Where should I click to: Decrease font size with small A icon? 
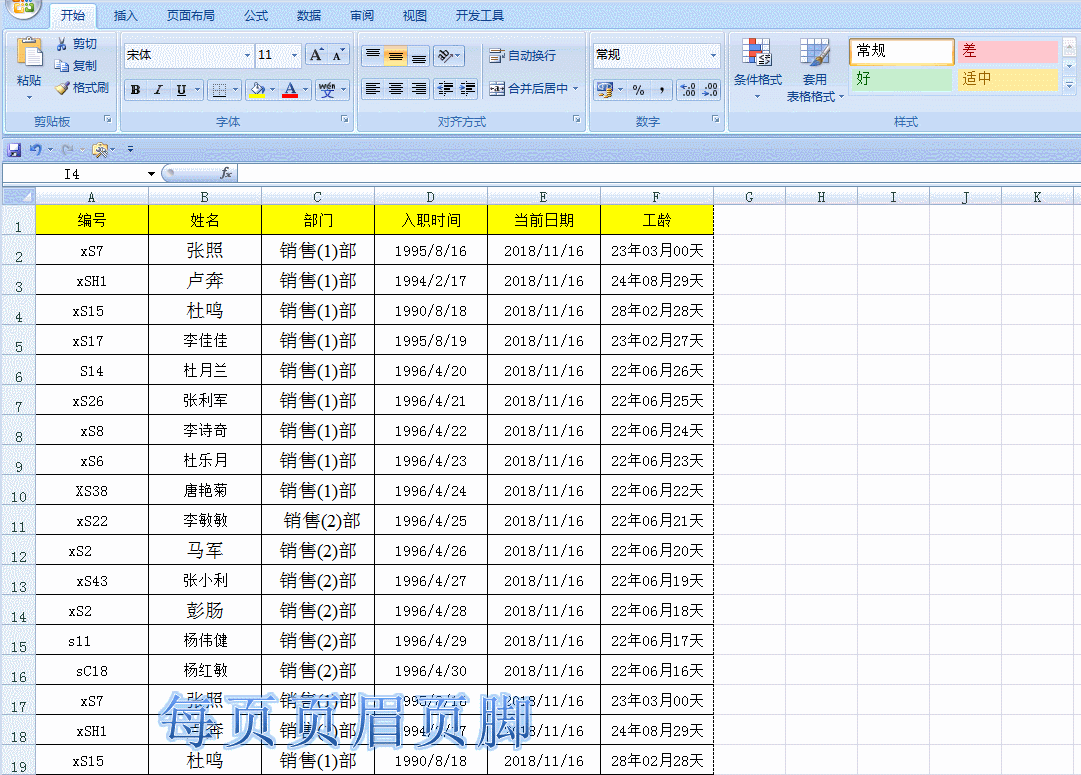[x=338, y=54]
